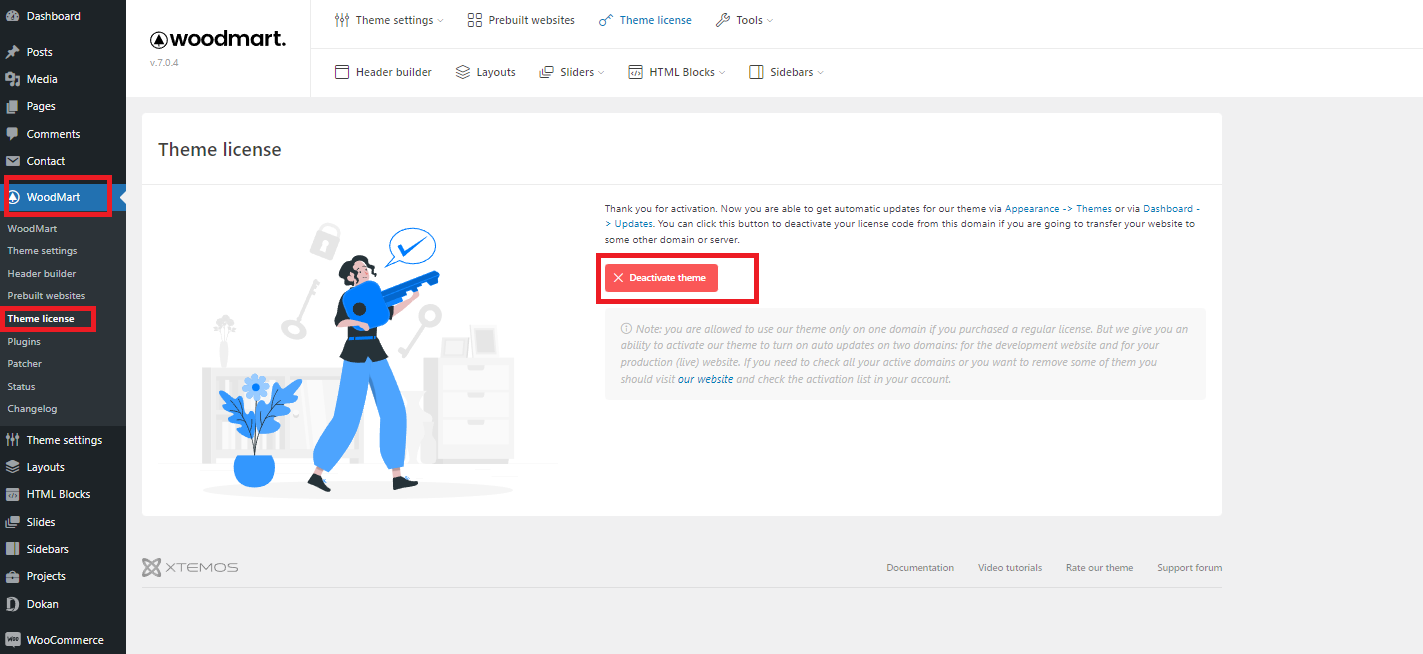
Task: Open Changelog submenu item
Action: click(x=32, y=409)
